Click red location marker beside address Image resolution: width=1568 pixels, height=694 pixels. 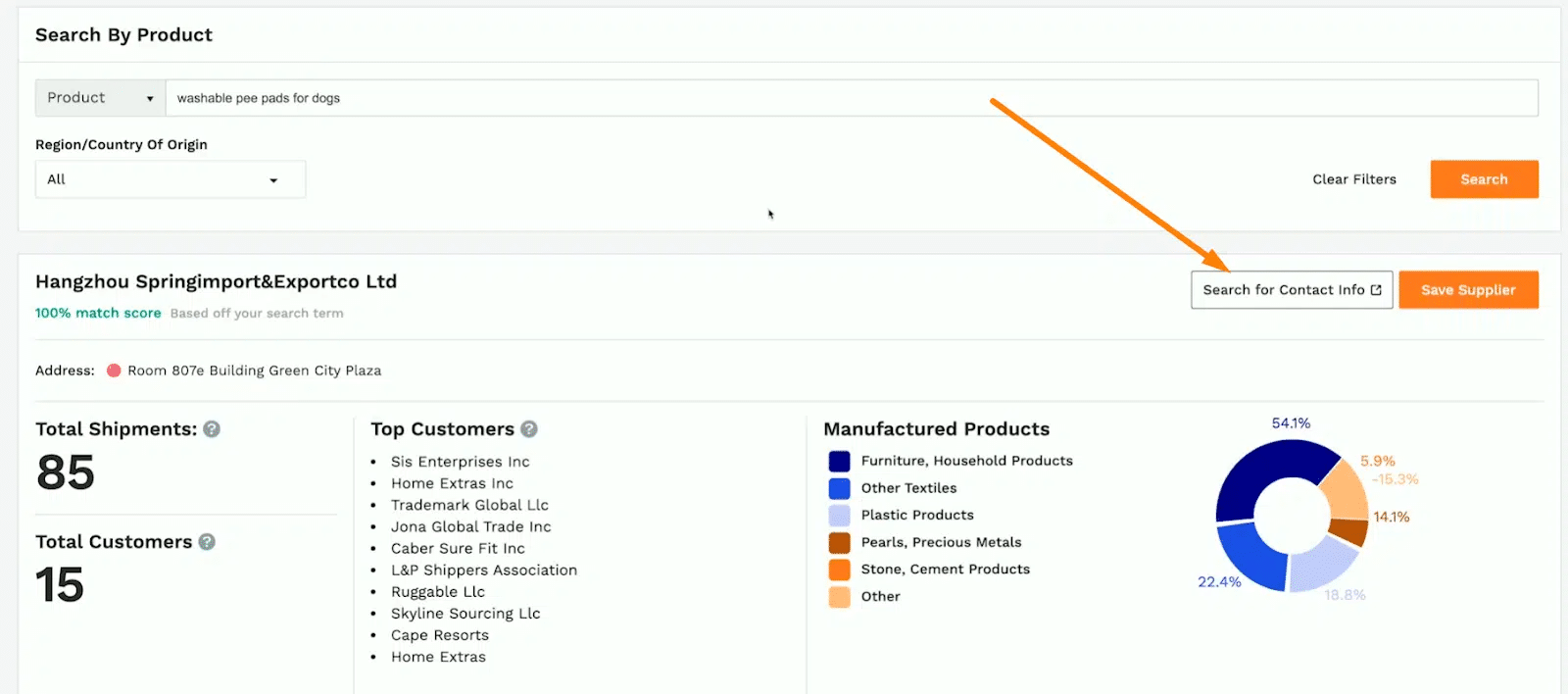114,371
